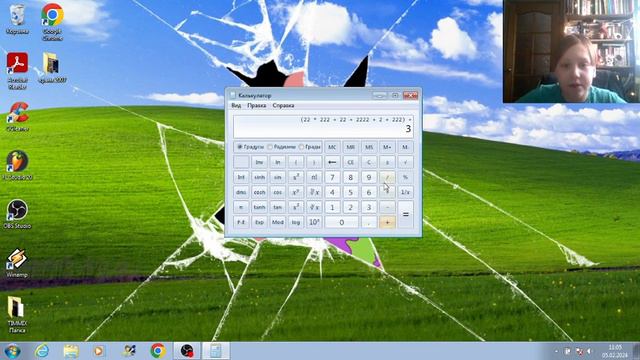Open the Action Center flag icon in the tray
640x360 pixels.
[x=567, y=351]
